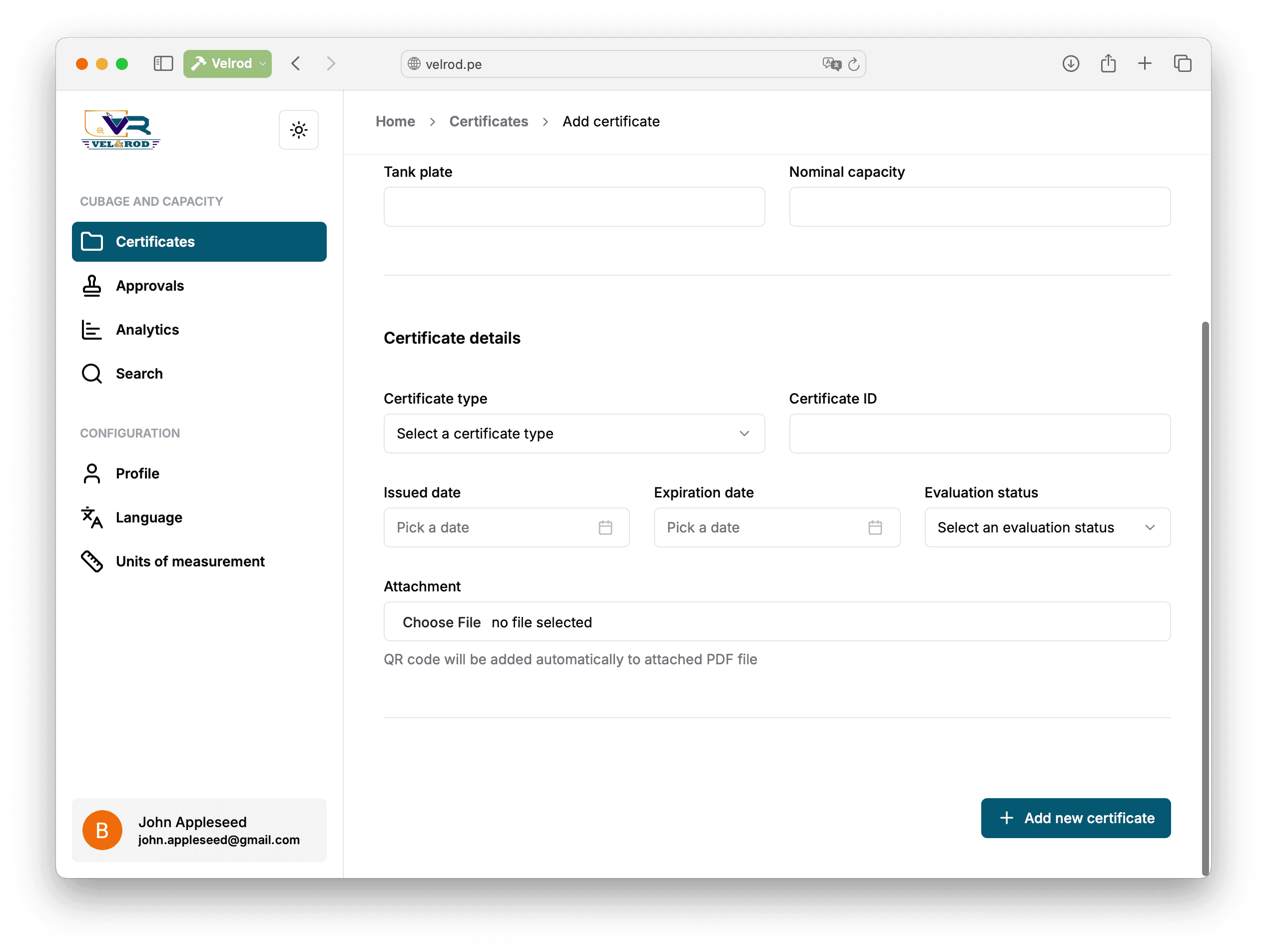Select the Velrod browser tab
This screenshot has width=1267, height=952.
point(227,63)
